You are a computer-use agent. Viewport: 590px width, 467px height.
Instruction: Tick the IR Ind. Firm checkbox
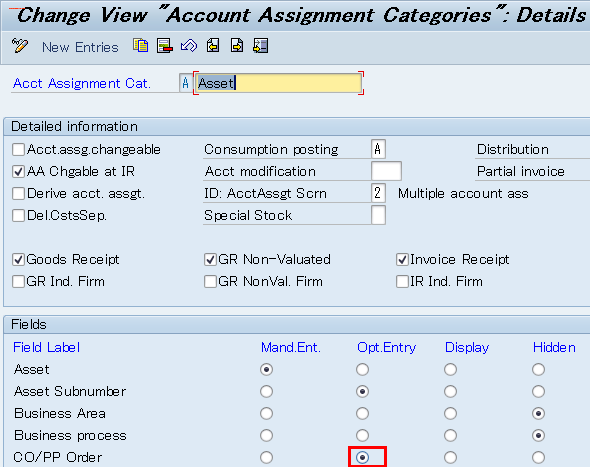point(402,281)
